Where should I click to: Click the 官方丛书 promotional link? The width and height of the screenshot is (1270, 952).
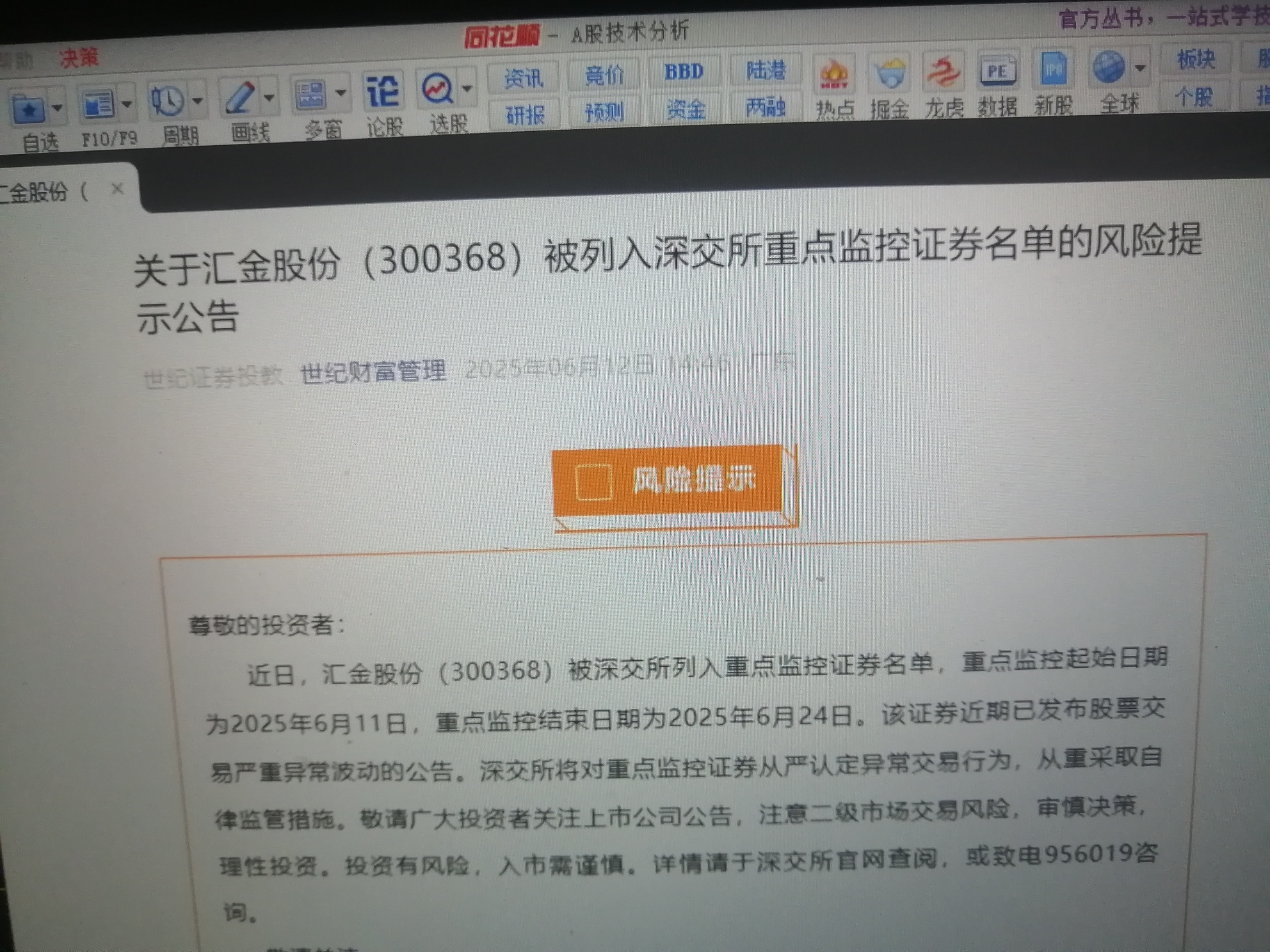[1162, 18]
